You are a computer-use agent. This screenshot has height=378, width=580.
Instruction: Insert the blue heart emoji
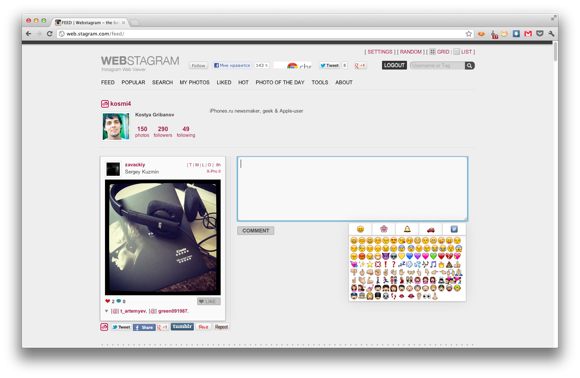coord(409,256)
